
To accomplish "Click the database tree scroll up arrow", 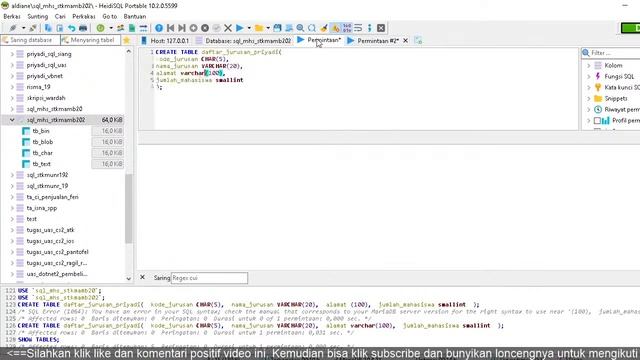I will click(x=129, y=51).
